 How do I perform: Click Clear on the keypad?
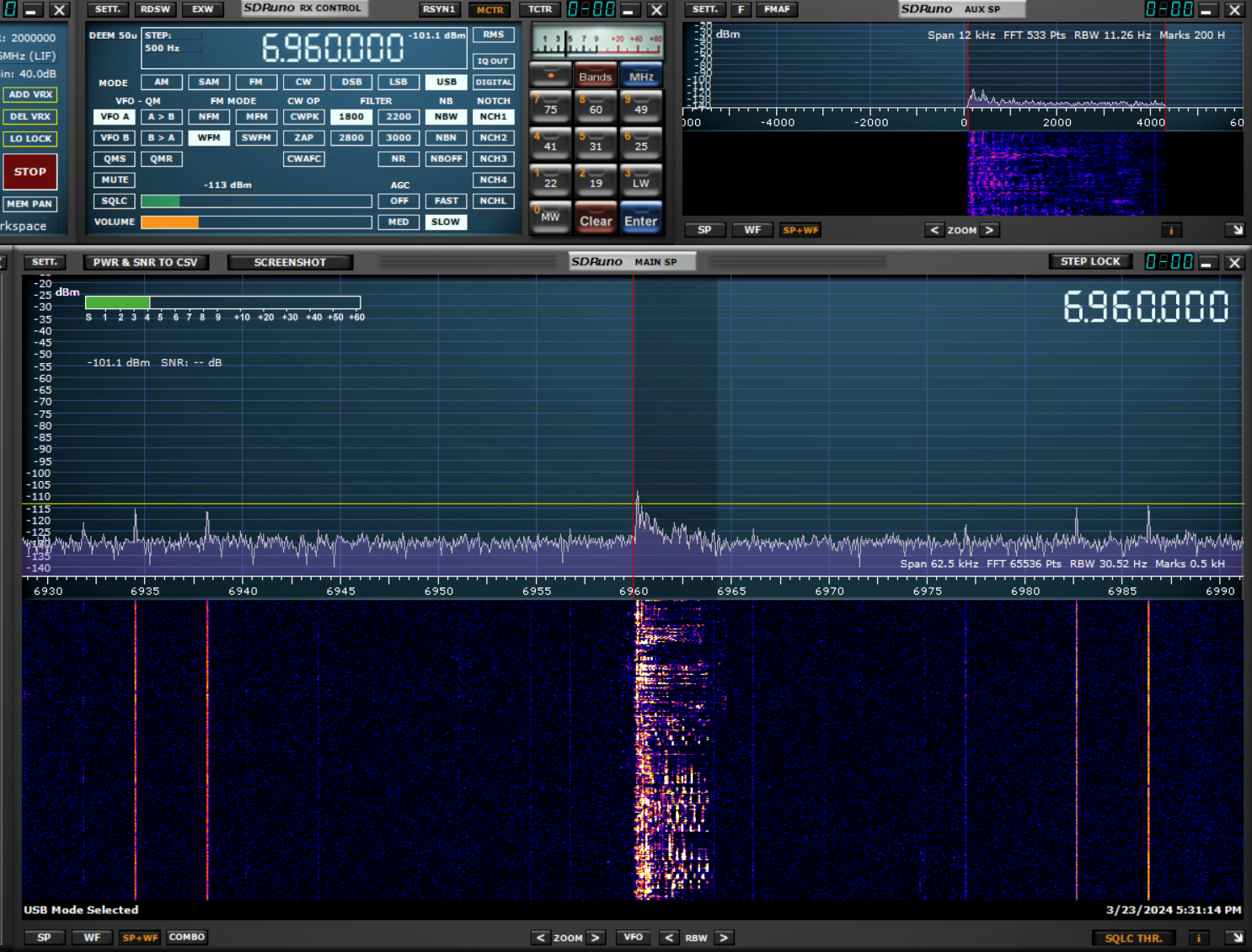click(x=596, y=219)
